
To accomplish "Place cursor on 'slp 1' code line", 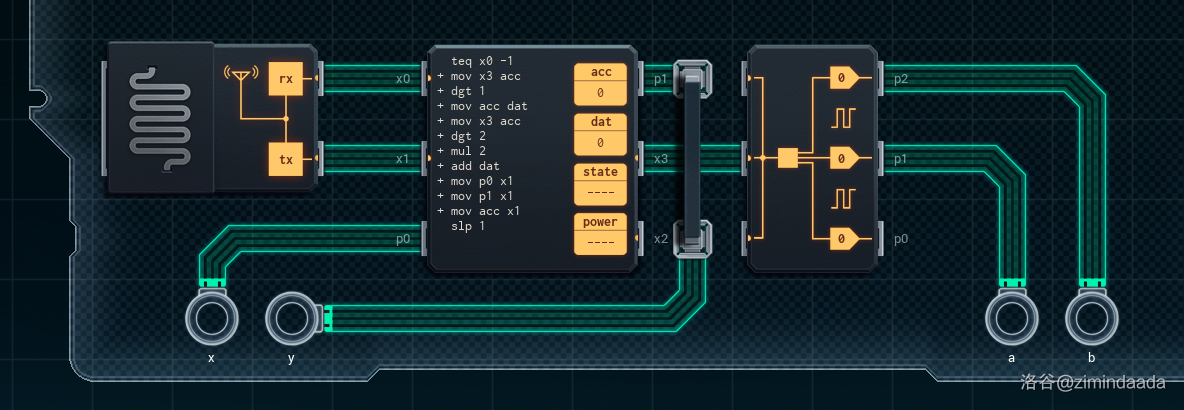I will pyautogui.click(x=467, y=226).
